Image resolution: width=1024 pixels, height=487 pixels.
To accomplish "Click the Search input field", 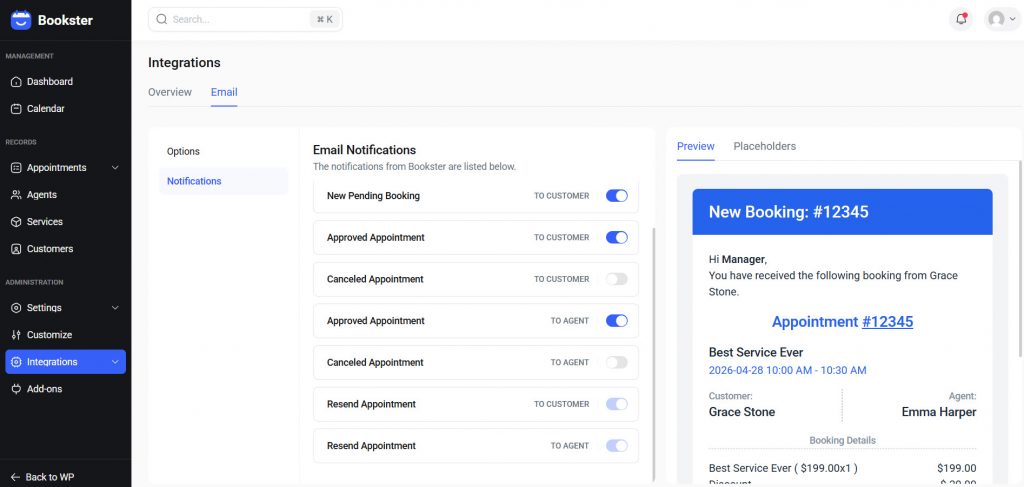I will [x=245, y=20].
